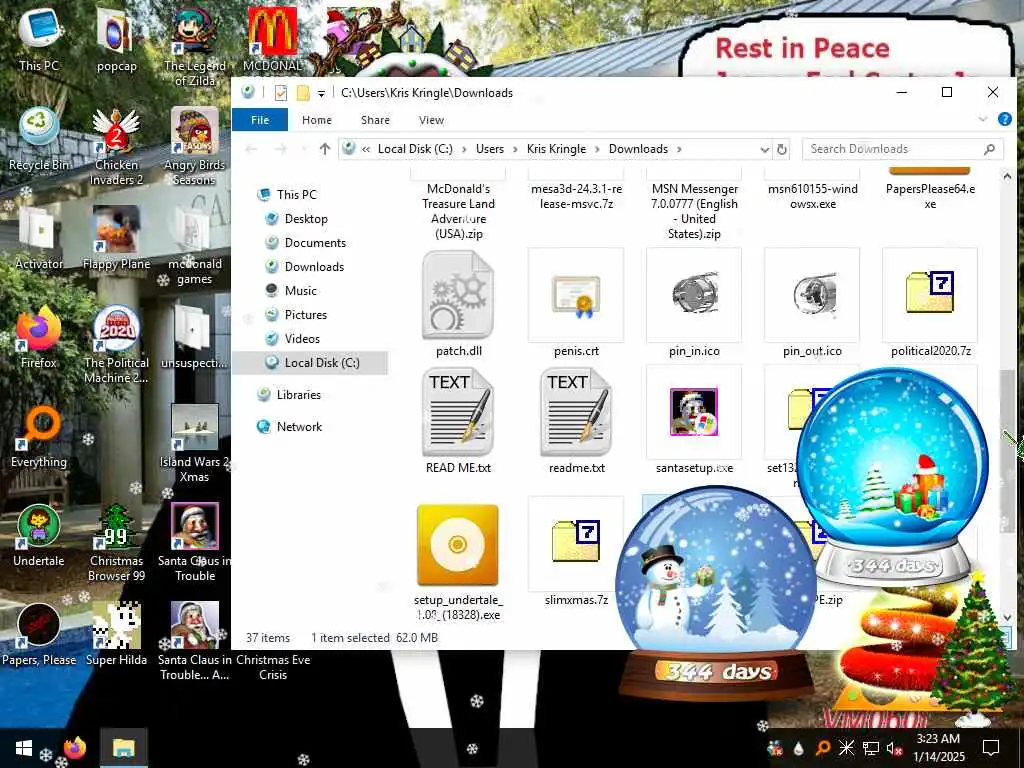This screenshot has height=768, width=1024.
Task: Select Music in the navigation pane
Action: 300,291
